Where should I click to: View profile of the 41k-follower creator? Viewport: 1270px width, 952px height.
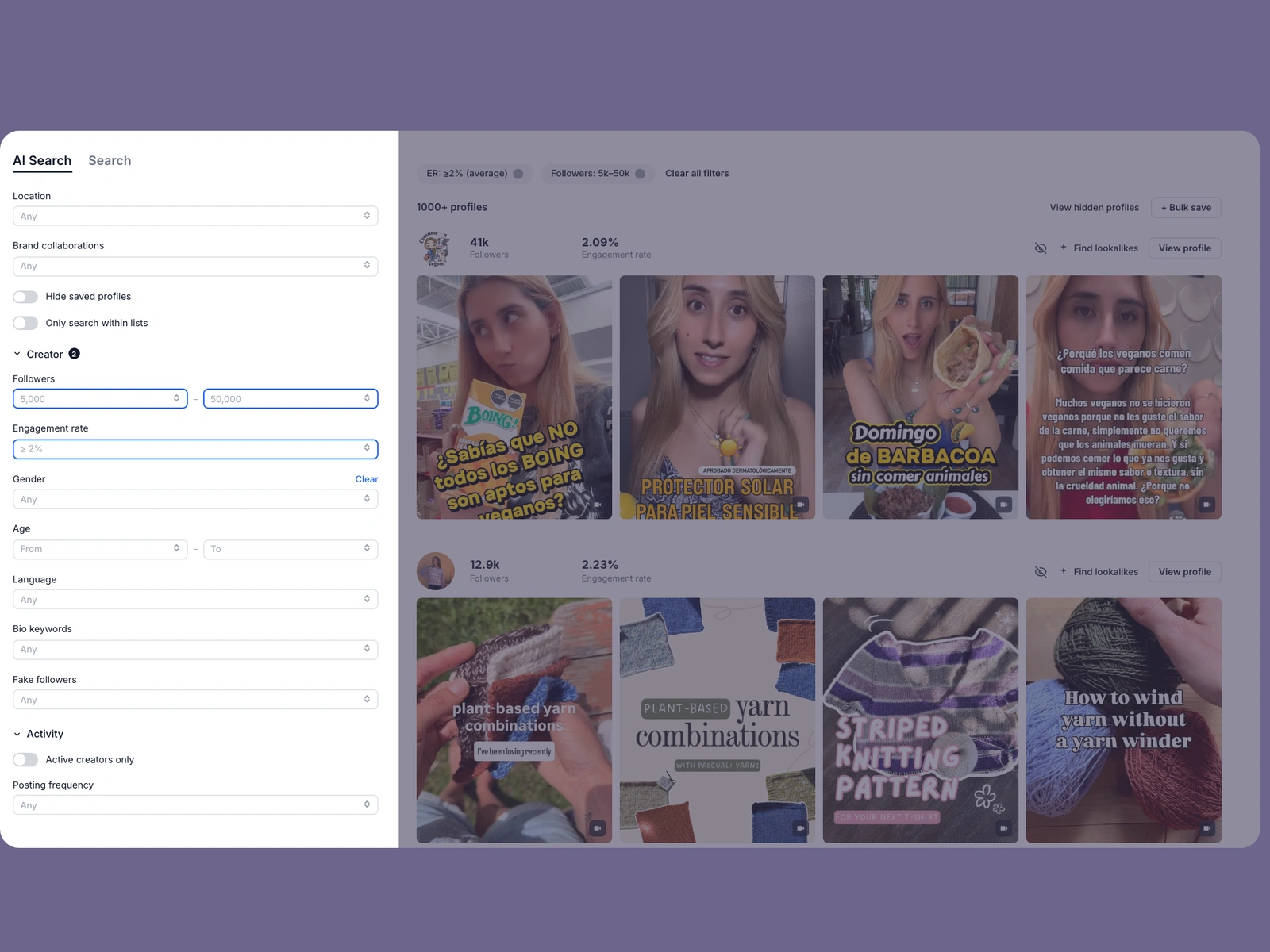tap(1185, 248)
